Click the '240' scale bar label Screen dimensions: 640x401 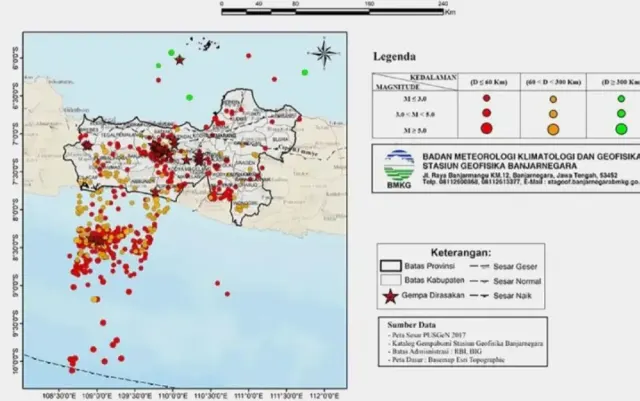[x=443, y=4]
